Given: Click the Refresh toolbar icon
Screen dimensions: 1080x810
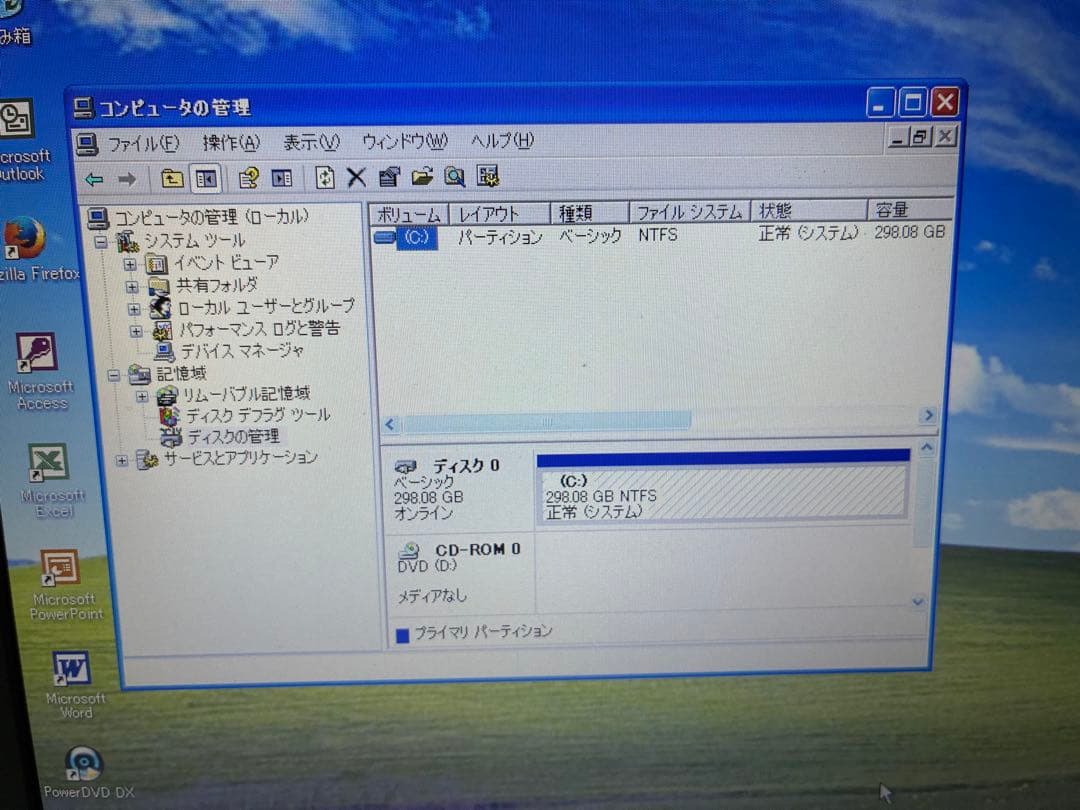Looking at the screenshot, I should [x=322, y=177].
